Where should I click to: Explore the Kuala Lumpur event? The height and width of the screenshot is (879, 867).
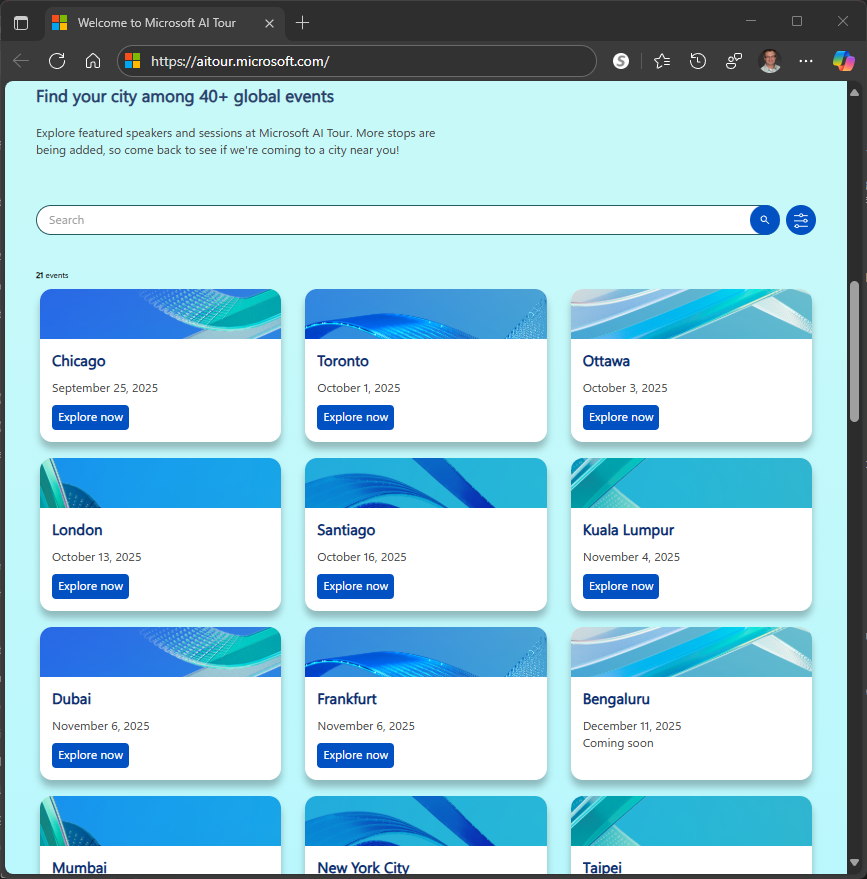coord(621,586)
